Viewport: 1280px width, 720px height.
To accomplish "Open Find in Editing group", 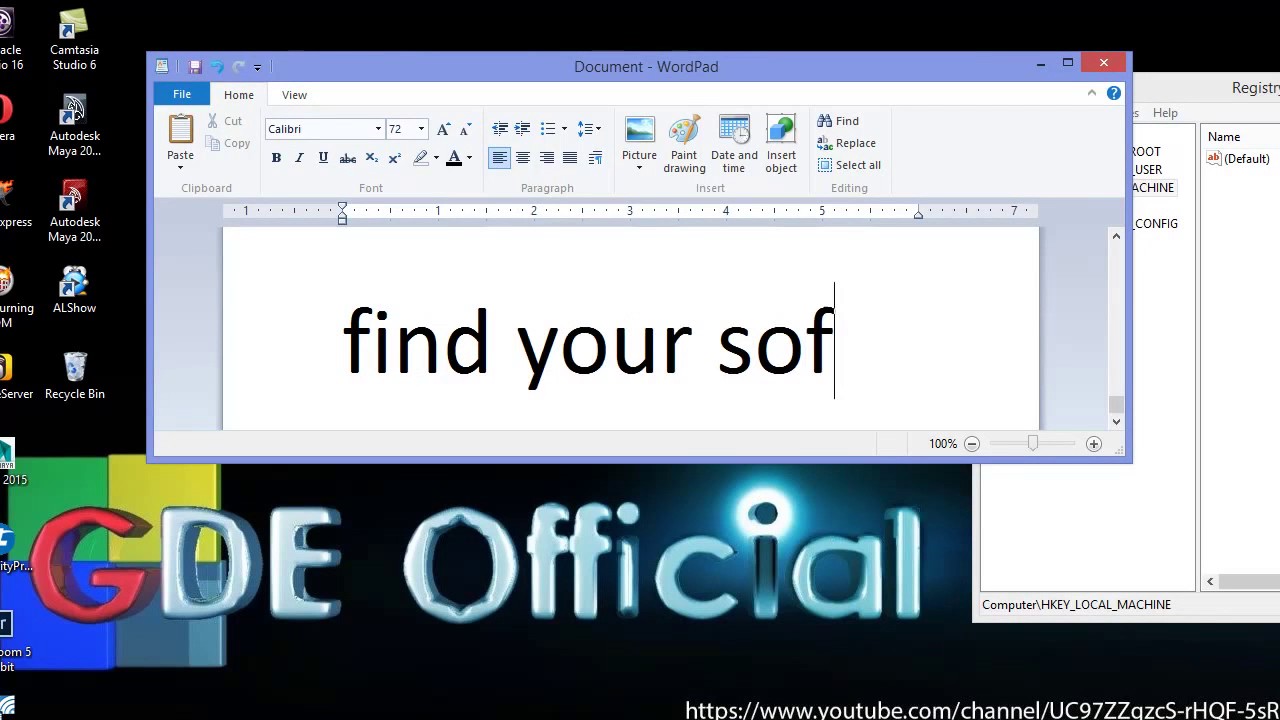I will pyautogui.click(x=838, y=121).
